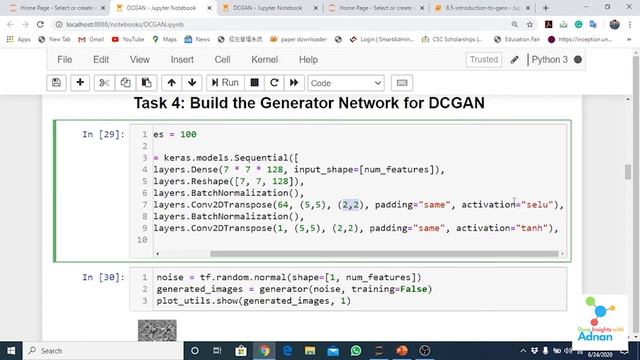The width and height of the screenshot is (640, 360).
Task: Open the Maps bookmark
Action: tap(164, 39)
